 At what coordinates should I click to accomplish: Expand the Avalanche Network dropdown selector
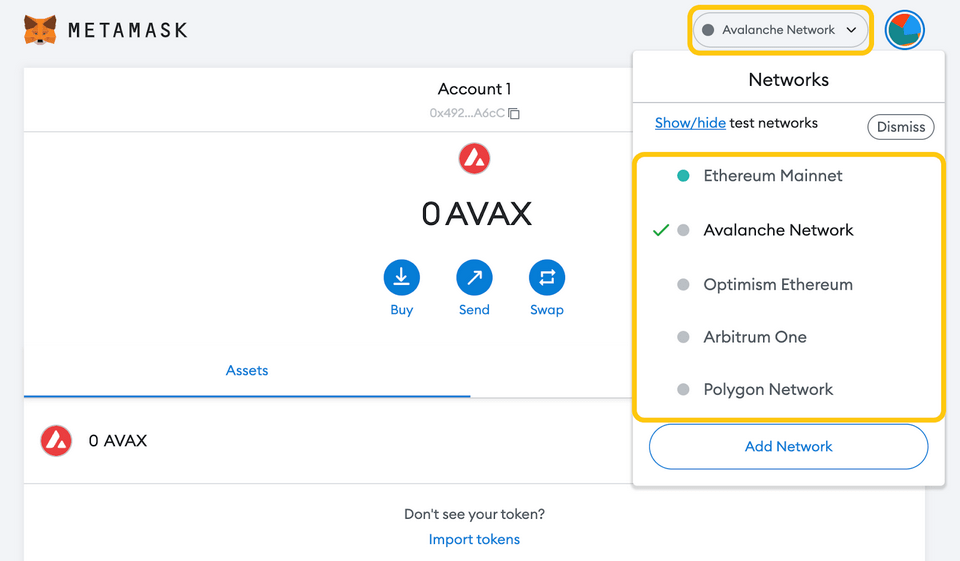(x=780, y=30)
